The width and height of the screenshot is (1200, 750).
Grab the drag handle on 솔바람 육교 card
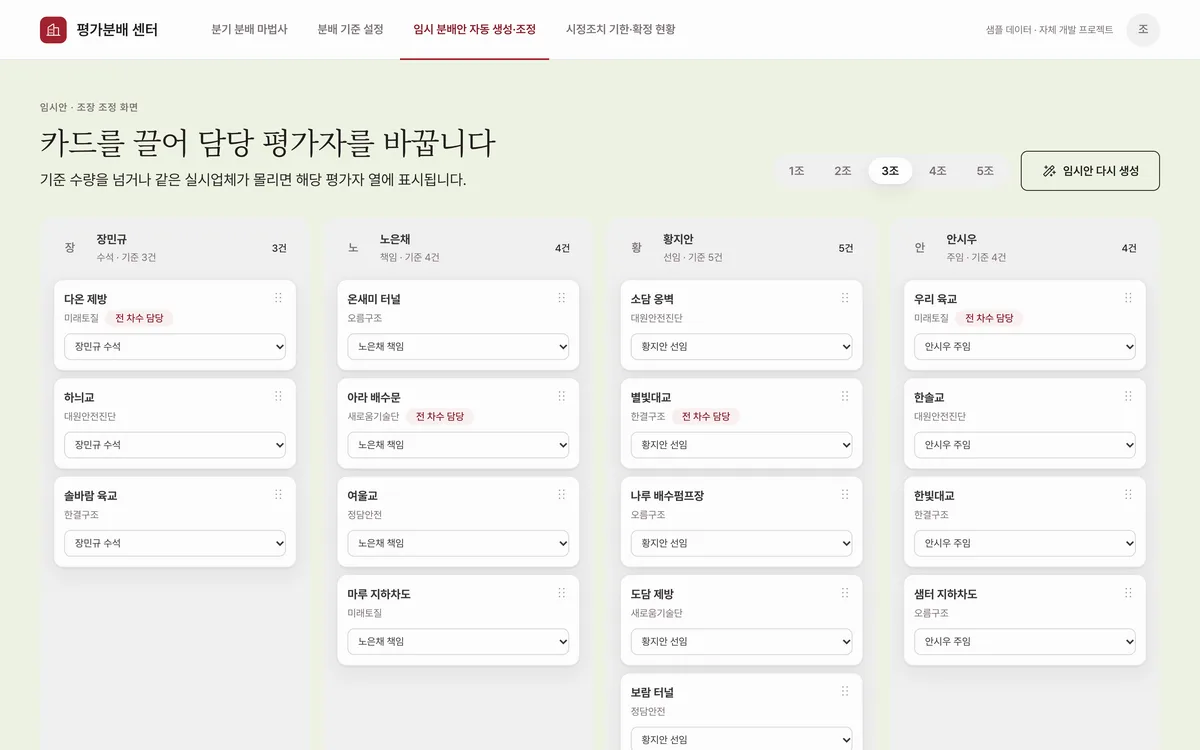pos(278,495)
